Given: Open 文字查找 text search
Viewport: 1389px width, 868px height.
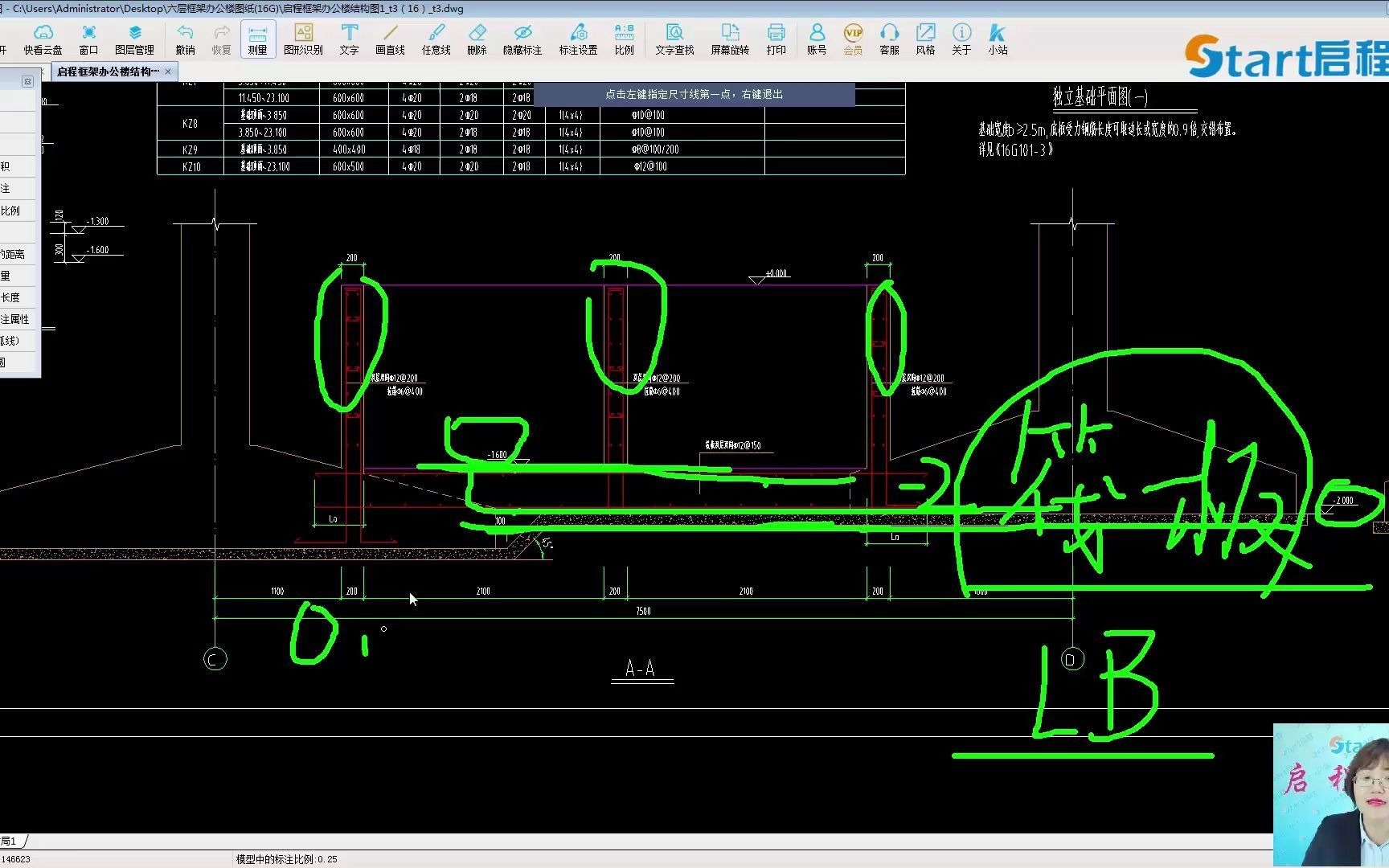Looking at the screenshot, I should 674,39.
